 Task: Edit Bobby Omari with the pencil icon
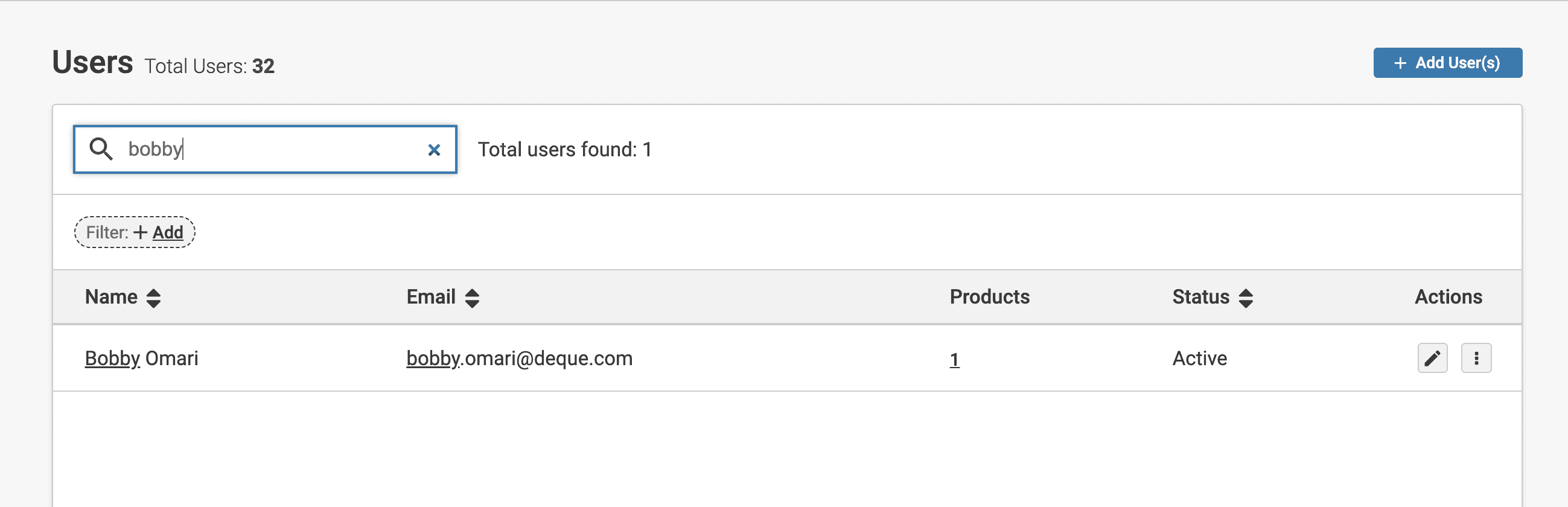1432,358
